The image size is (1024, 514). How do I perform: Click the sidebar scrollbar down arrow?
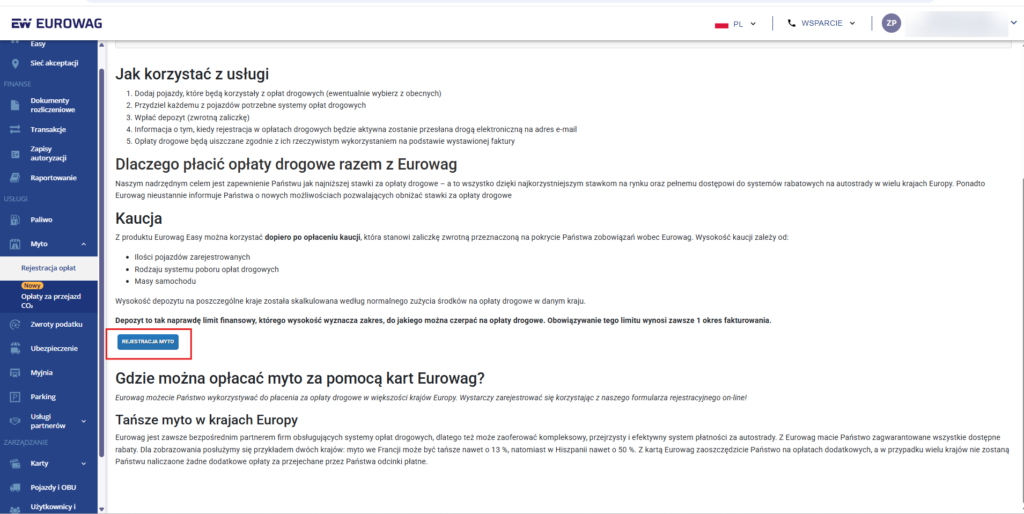[x=101, y=509]
